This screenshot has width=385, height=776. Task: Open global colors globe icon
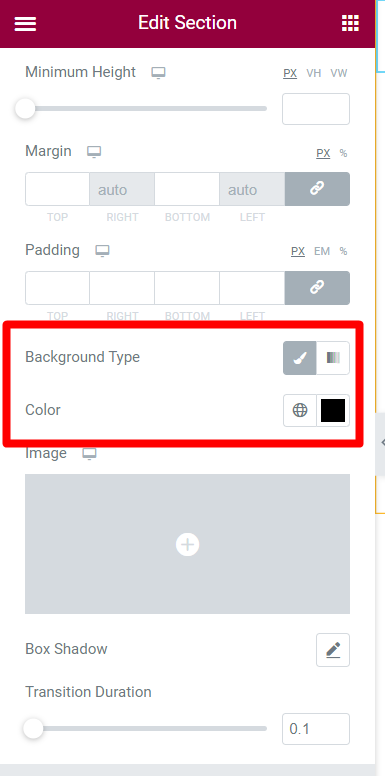pos(300,410)
